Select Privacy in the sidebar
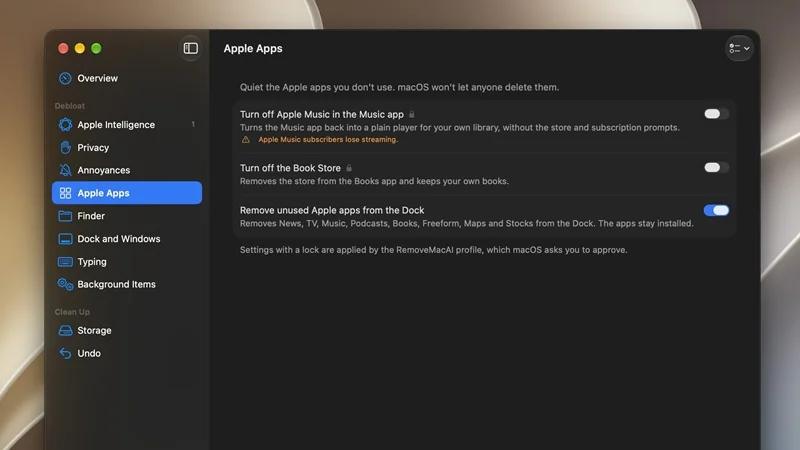 pyautogui.click(x=127, y=147)
